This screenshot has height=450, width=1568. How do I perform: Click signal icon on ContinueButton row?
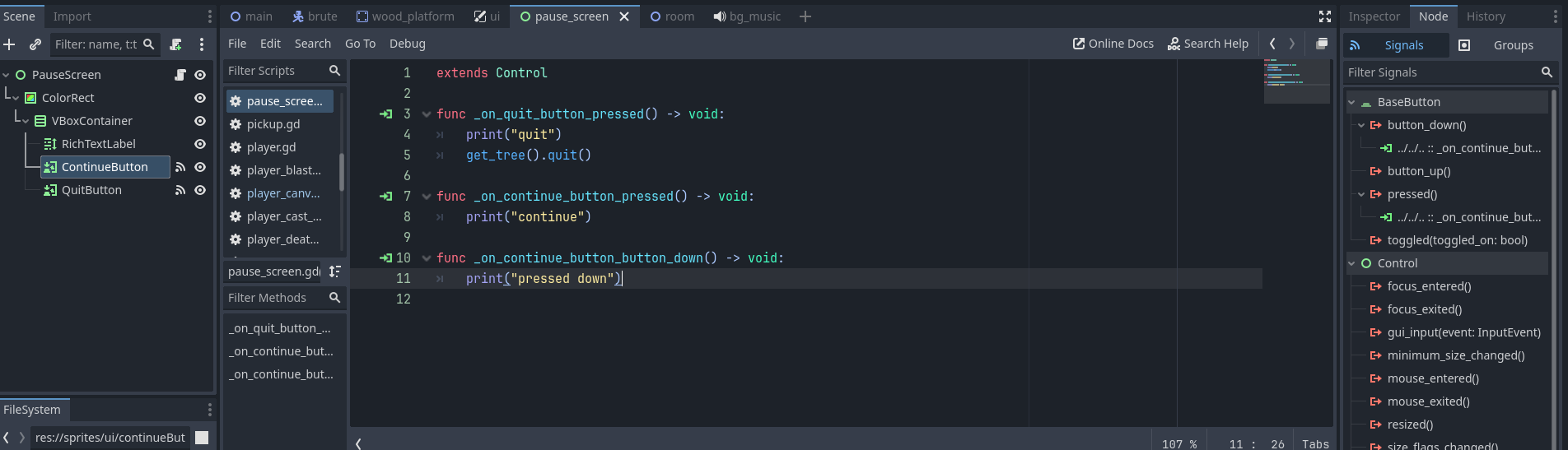tap(180, 167)
